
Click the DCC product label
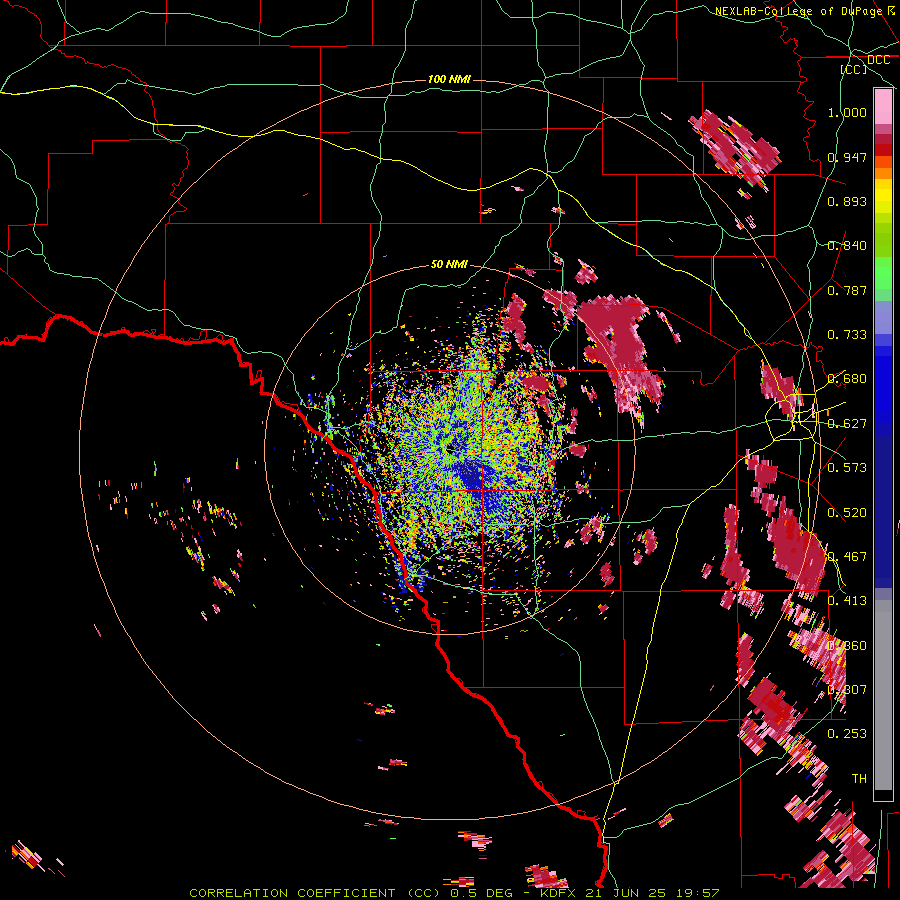878,60
